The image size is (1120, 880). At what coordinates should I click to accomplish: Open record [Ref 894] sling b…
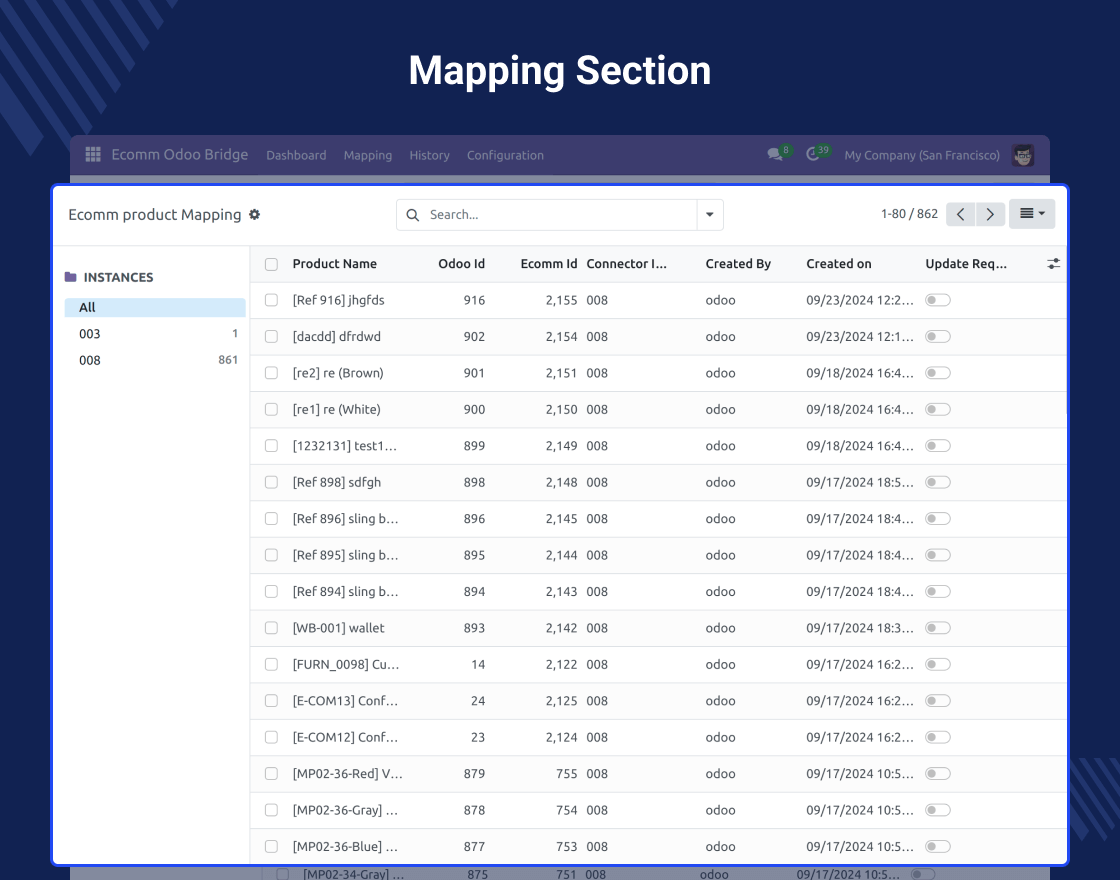tap(346, 591)
